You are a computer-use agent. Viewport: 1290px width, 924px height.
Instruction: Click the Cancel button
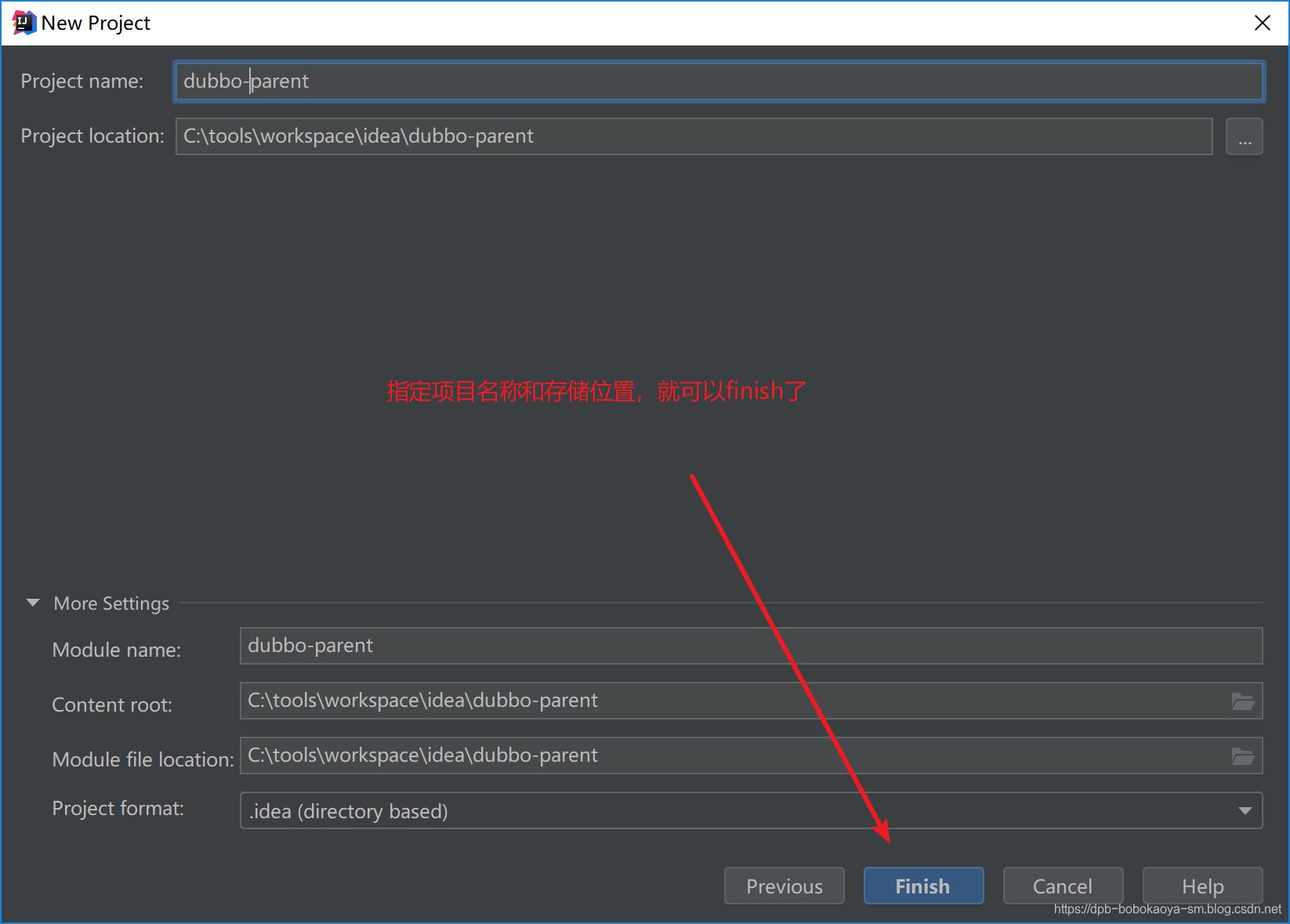(1063, 886)
